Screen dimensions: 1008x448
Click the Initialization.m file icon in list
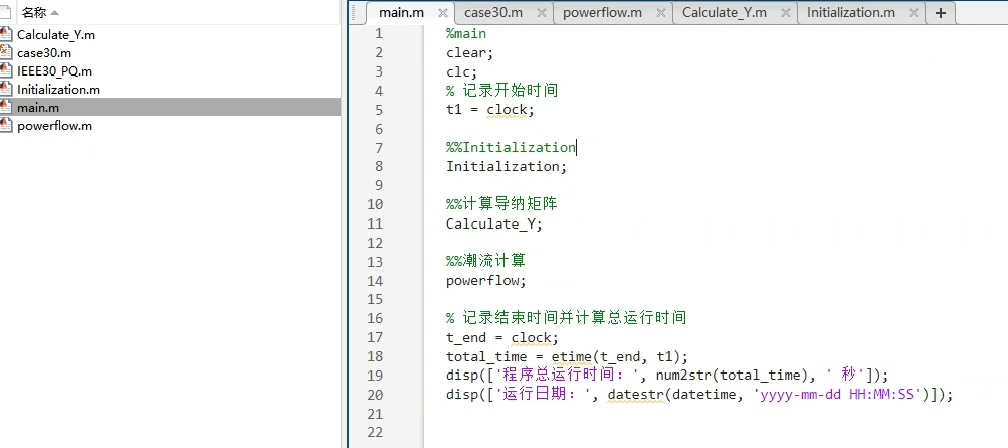pyautogui.click(x=6, y=89)
